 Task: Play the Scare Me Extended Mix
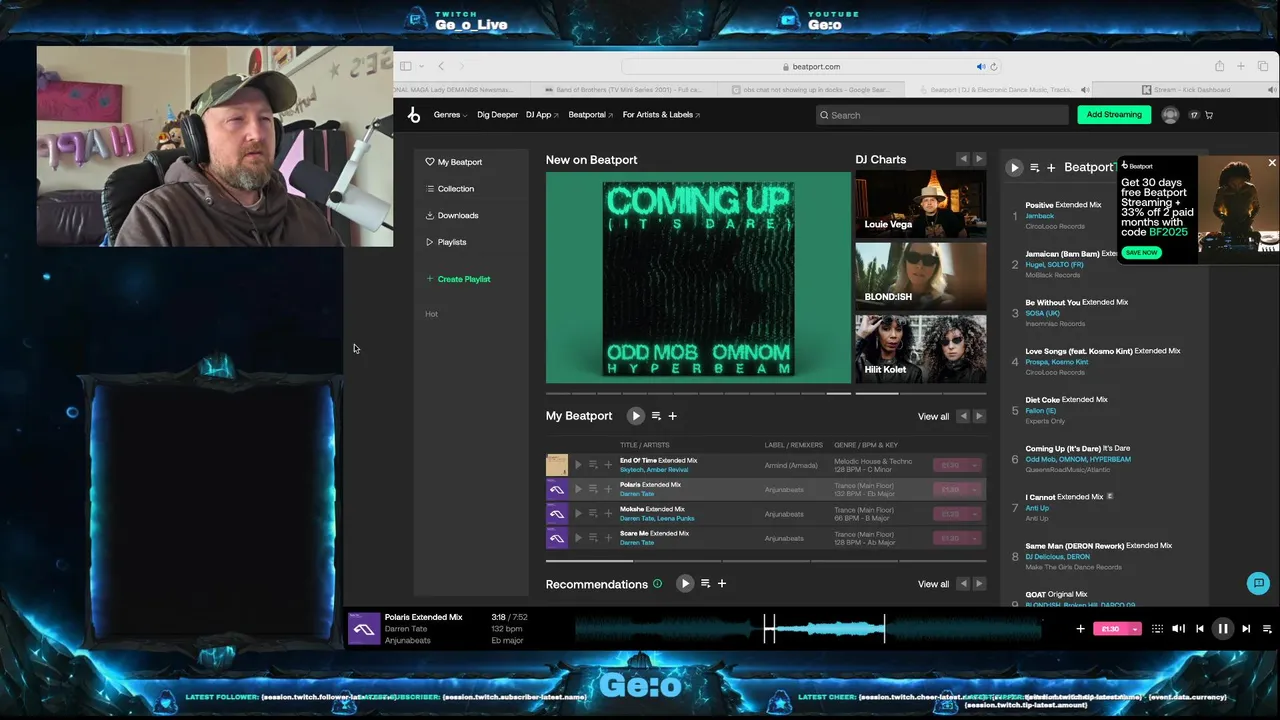pos(578,538)
